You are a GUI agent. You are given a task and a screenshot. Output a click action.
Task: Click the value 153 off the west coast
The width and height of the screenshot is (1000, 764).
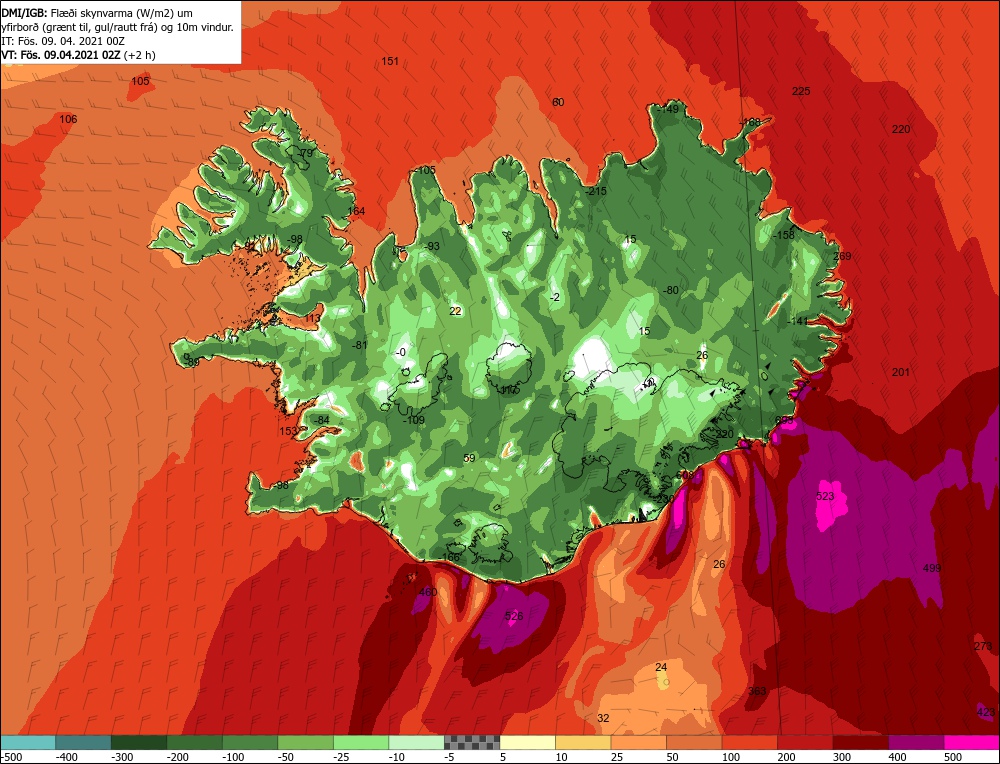[x=288, y=432]
